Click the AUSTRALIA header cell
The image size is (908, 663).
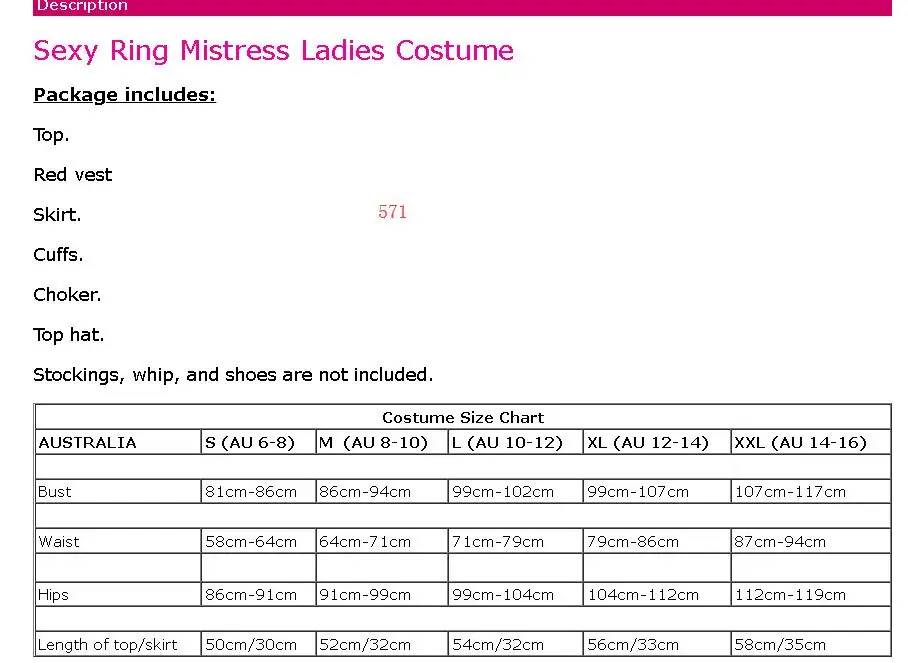[118, 442]
